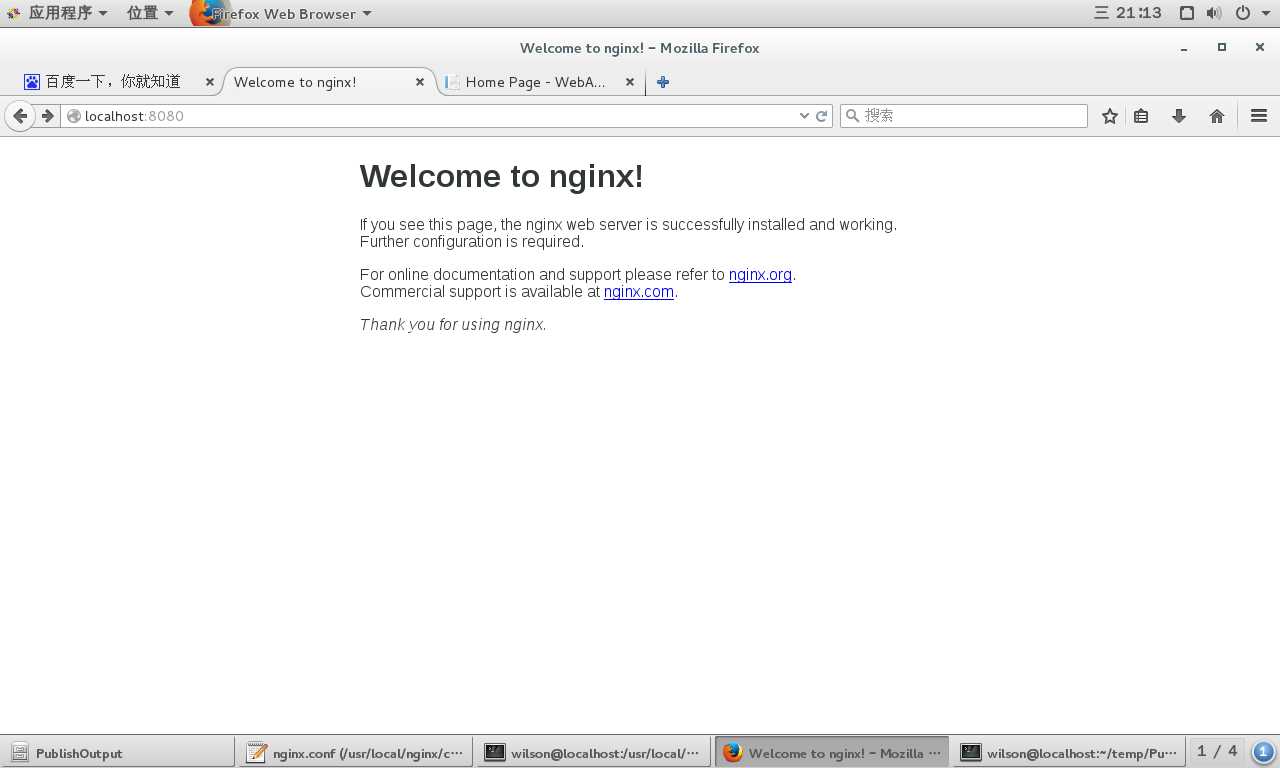
Task: Switch to wilson@localhost:/usr/local terminal
Action: [593, 753]
